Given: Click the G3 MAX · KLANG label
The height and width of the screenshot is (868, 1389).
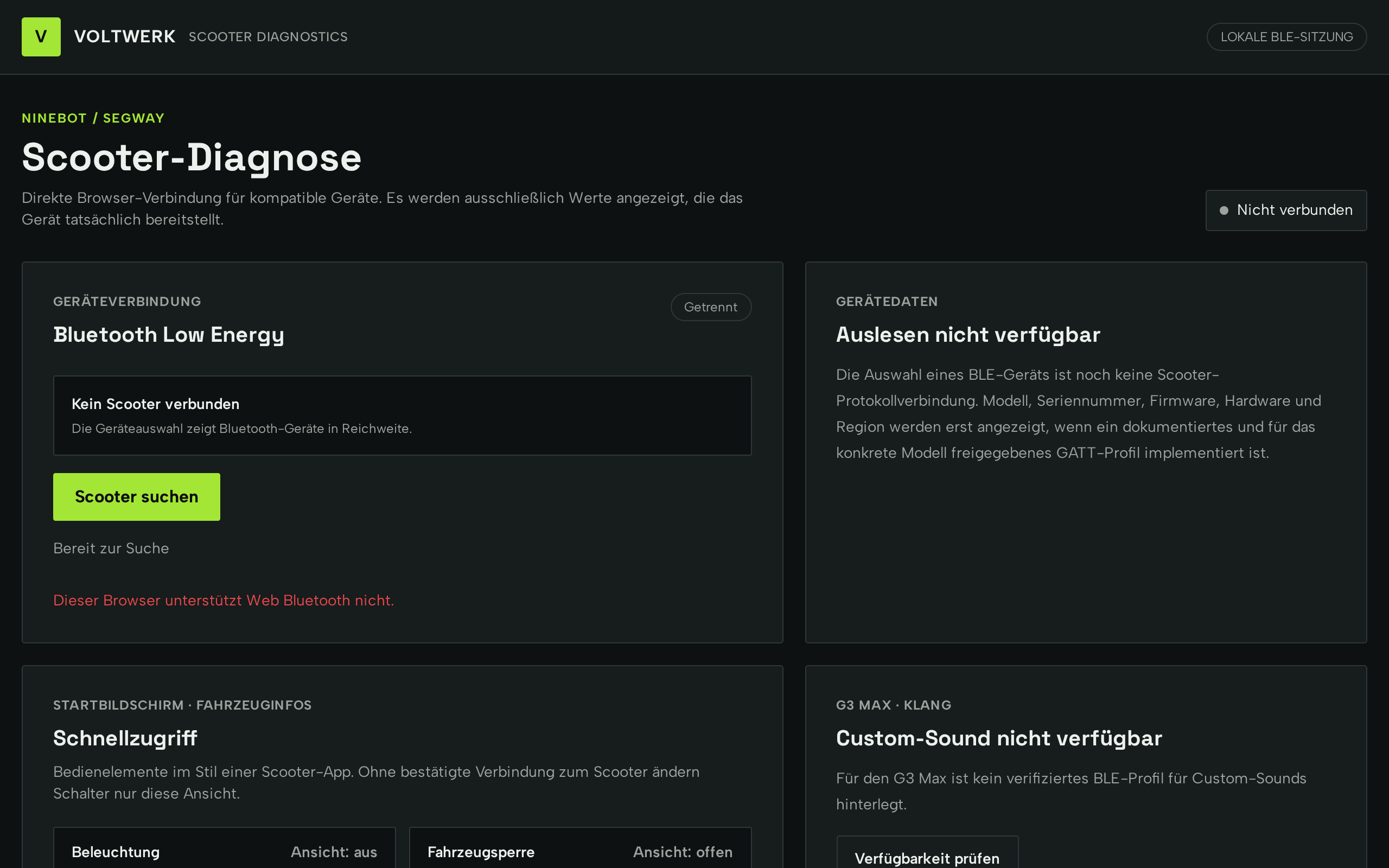Looking at the screenshot, I should [x=894, y=705].
